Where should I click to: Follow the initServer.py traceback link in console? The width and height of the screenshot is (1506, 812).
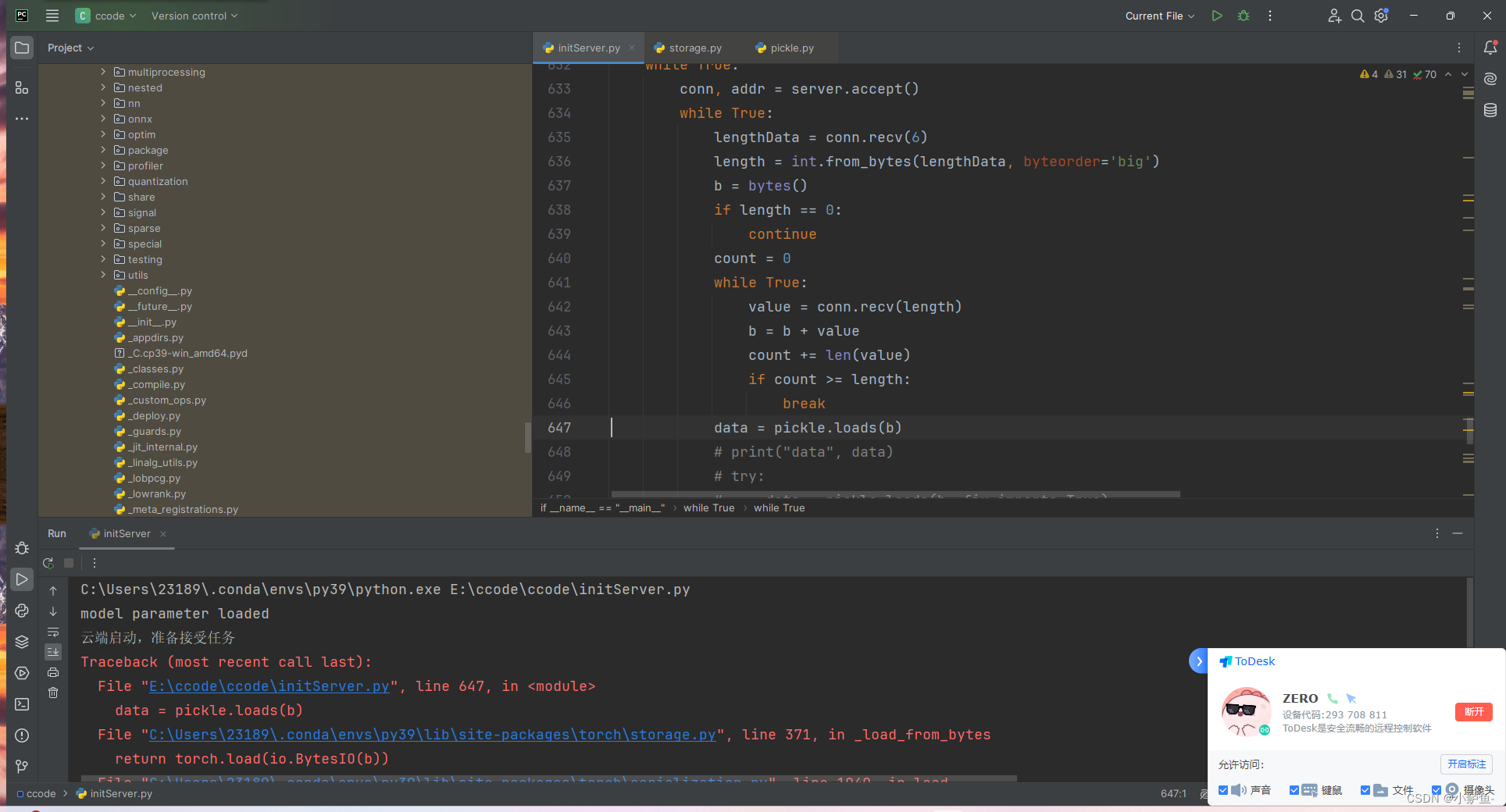tap(269, 686)
